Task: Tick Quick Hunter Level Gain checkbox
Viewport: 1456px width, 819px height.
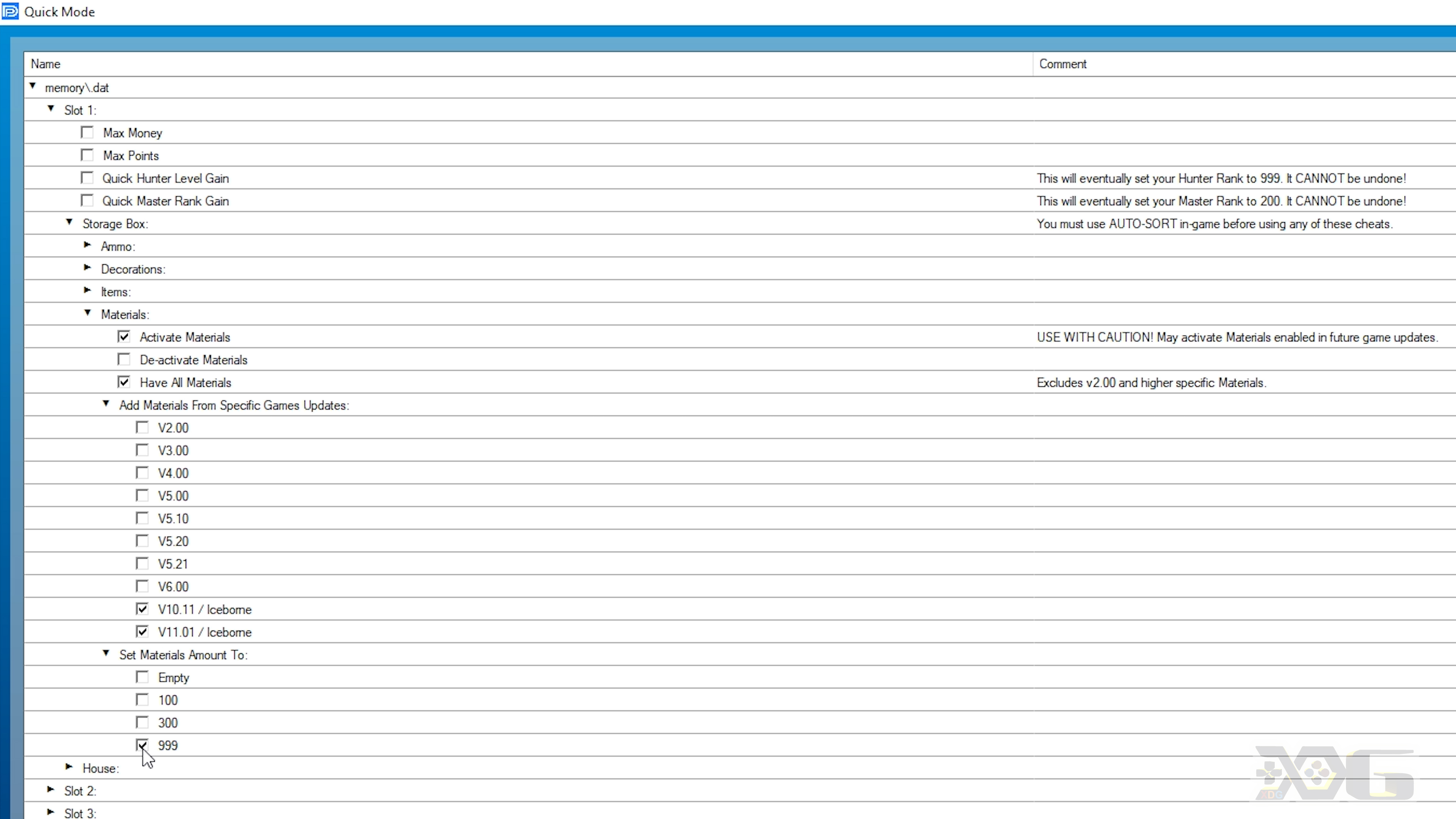Action: (x=87, y=178)
